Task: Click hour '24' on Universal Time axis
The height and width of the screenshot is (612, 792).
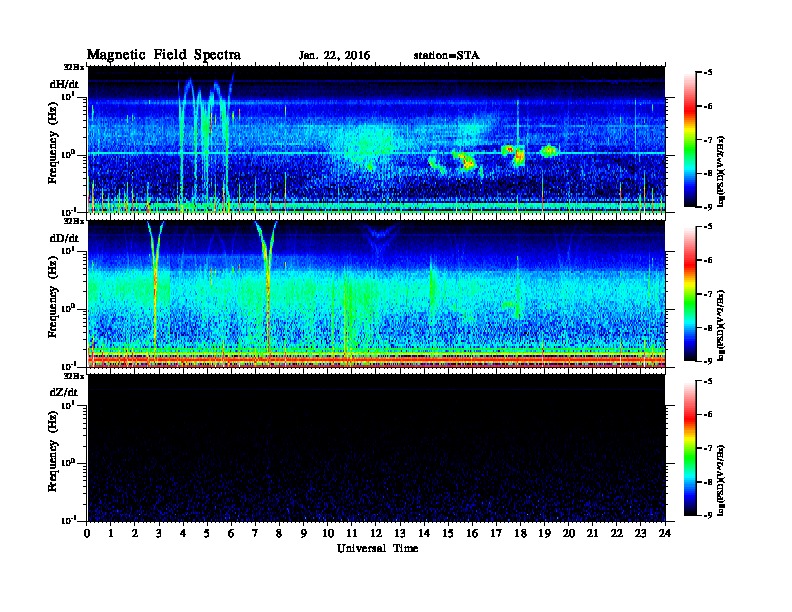Action: 665,533
